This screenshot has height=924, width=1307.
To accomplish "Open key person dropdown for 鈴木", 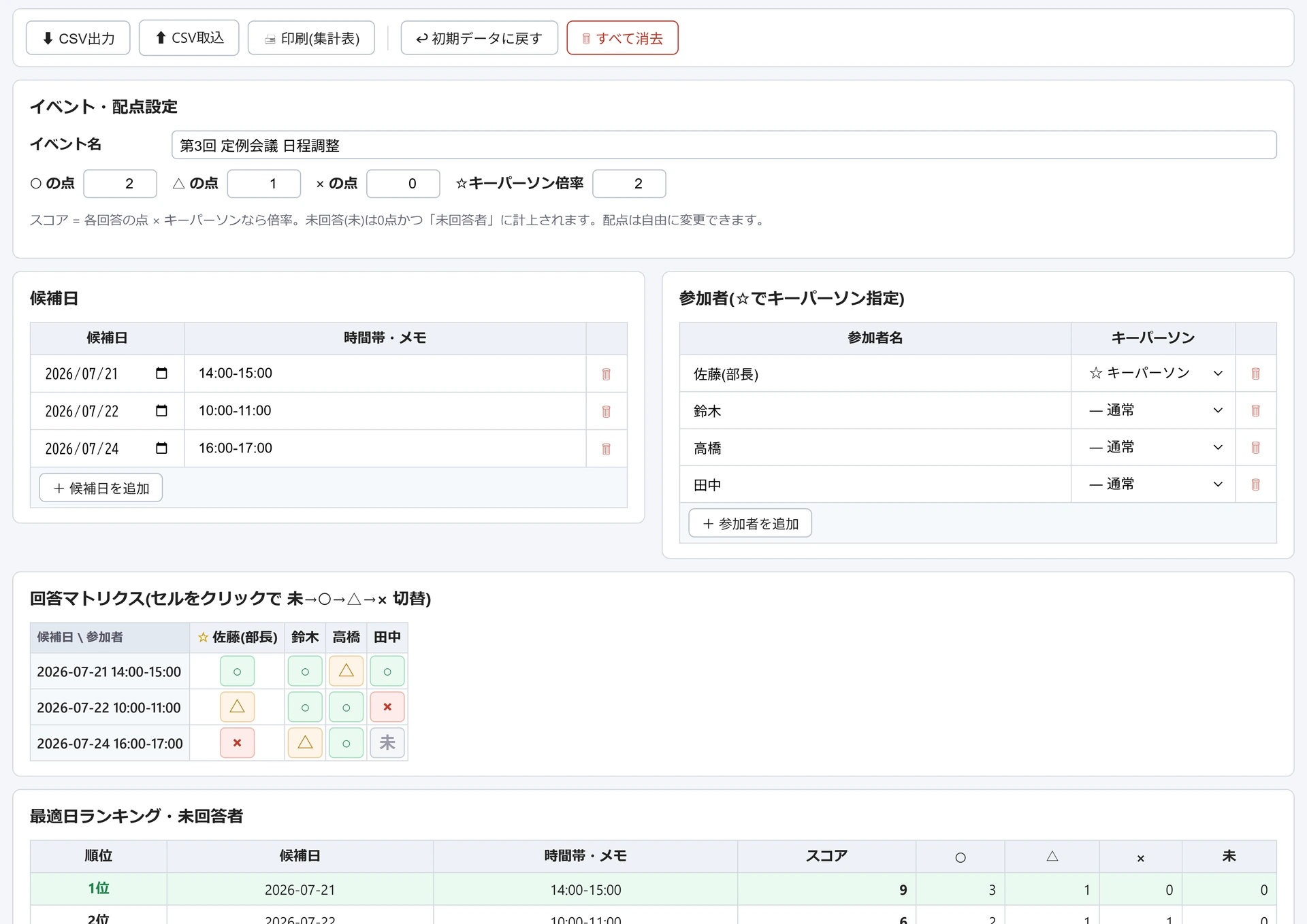I will 1153,410.
